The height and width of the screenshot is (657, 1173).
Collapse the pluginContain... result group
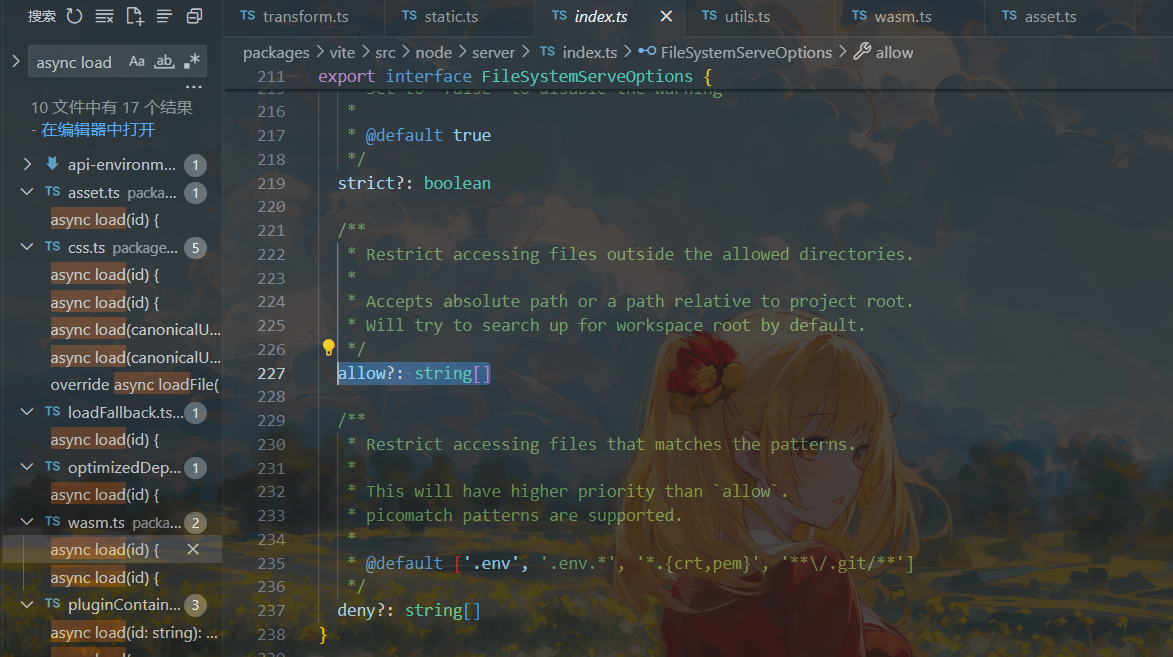pyautogui.click(x=27, y=604)
